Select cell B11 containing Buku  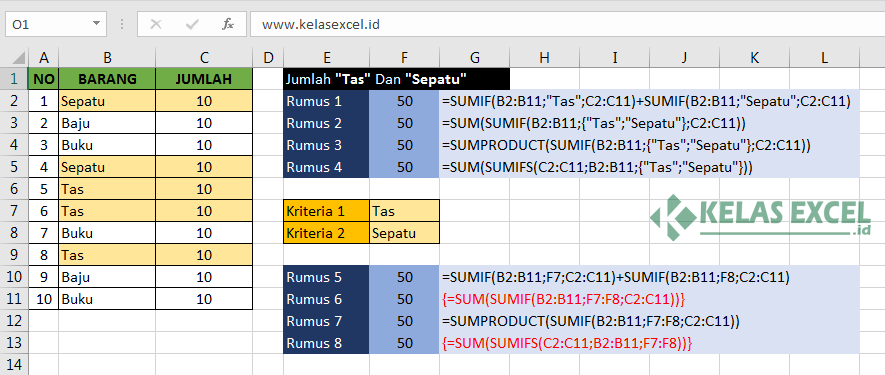coord(107,299)
